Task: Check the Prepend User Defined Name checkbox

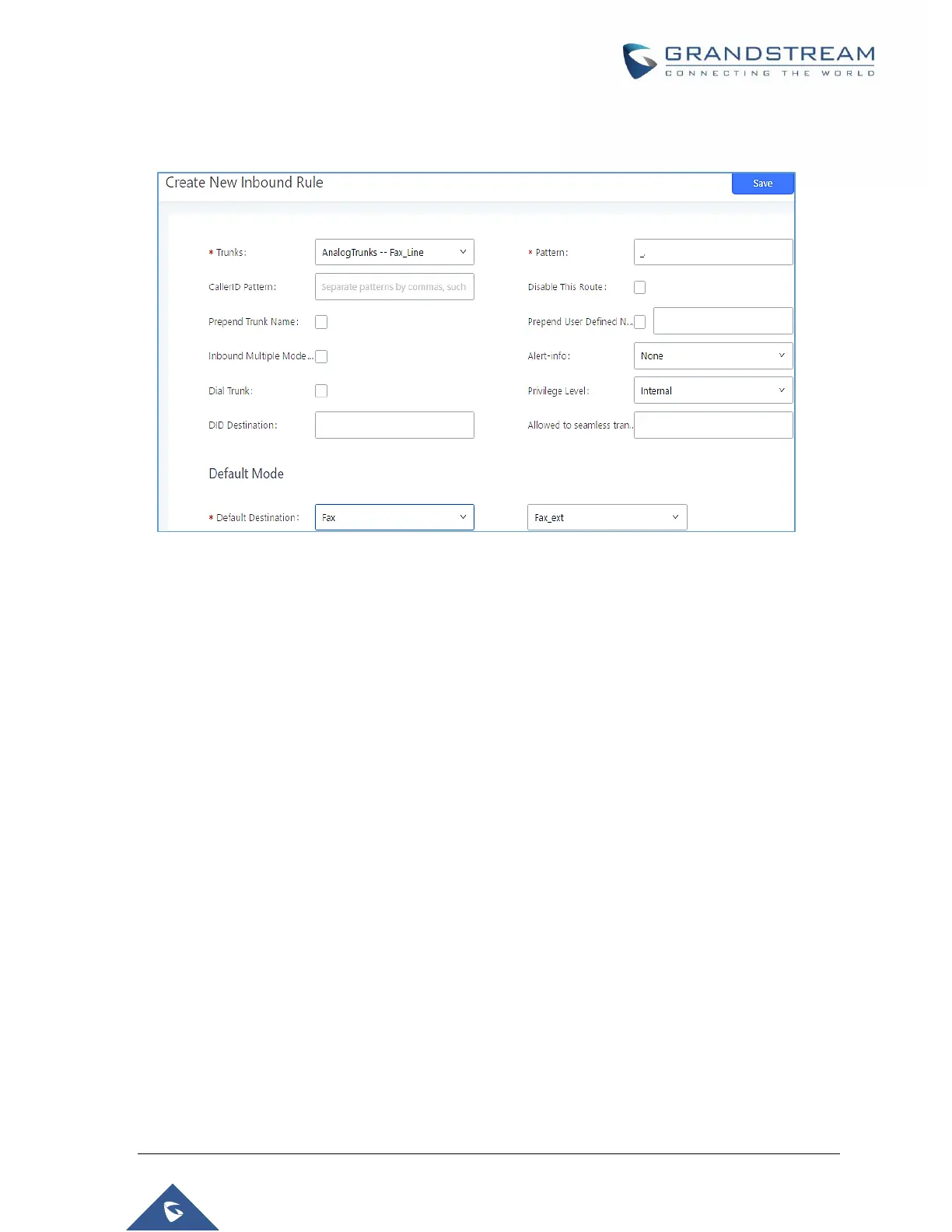Action: (x=639, y=321)
